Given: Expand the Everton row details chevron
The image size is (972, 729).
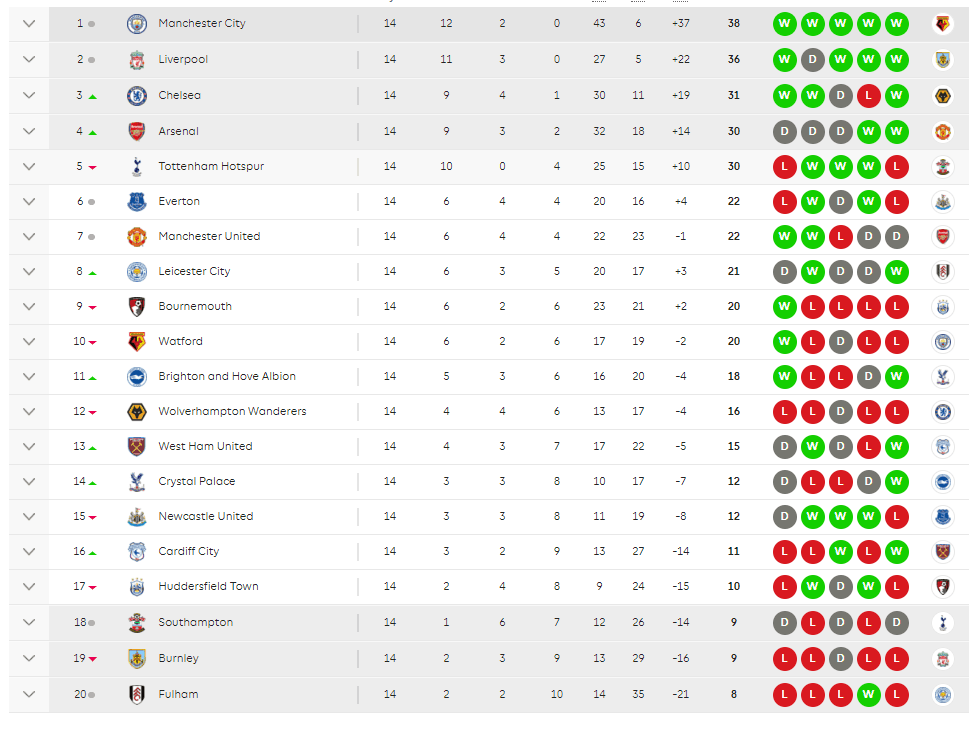Looking at the screenshot, I should 29,201.
